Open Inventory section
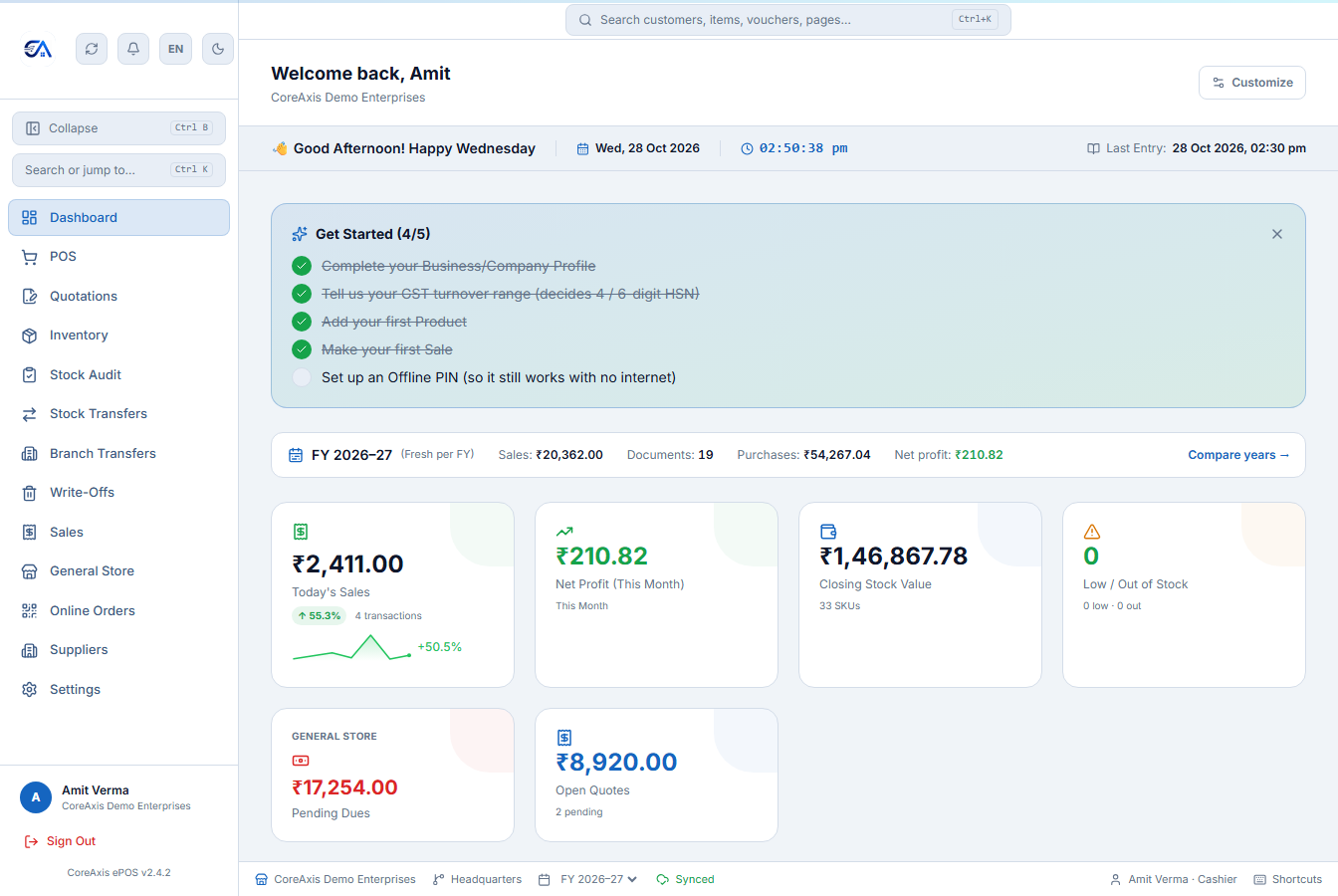 click(x=118, y=336)
